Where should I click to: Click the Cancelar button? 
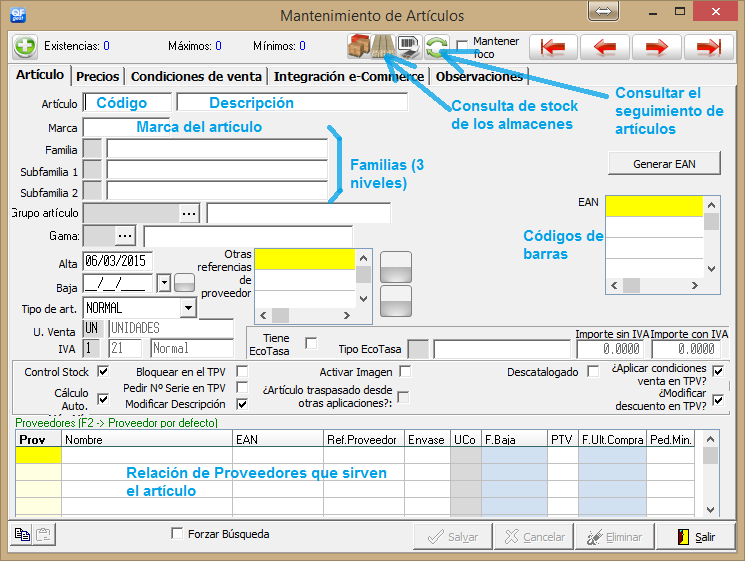pyautogui.click(x=534, y=537)
